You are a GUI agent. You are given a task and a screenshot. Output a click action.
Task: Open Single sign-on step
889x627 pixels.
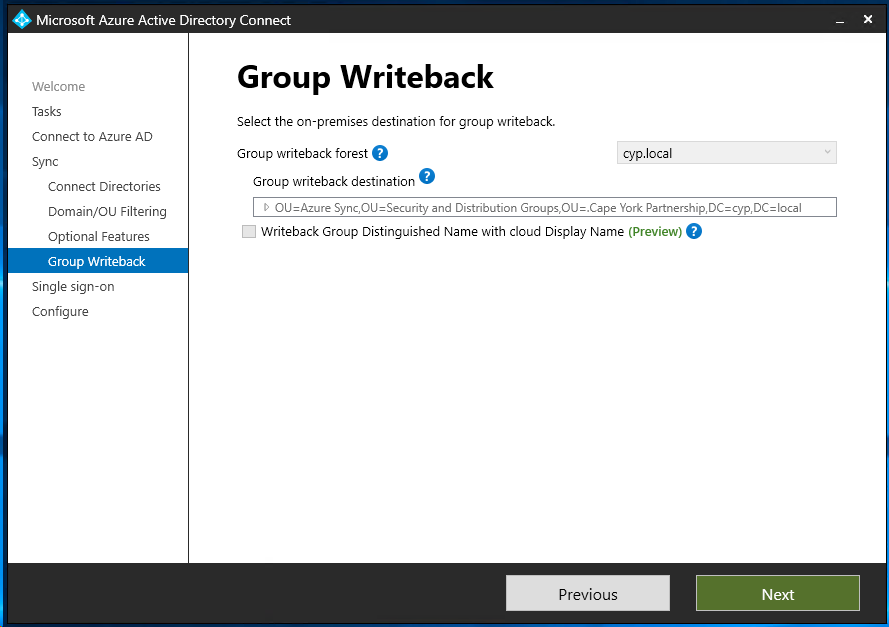coord(73,286)
